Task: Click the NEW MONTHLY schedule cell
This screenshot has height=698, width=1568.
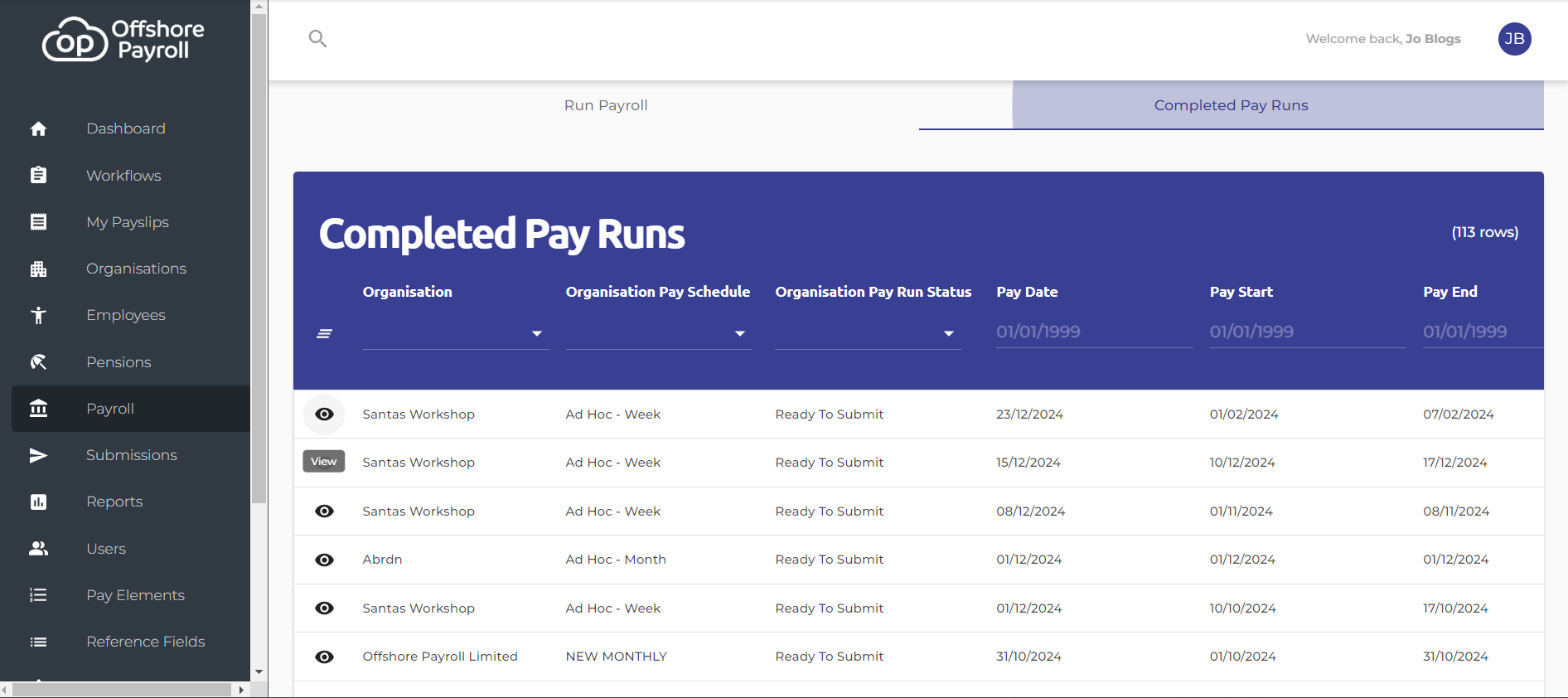Action: tap(616, 657)
